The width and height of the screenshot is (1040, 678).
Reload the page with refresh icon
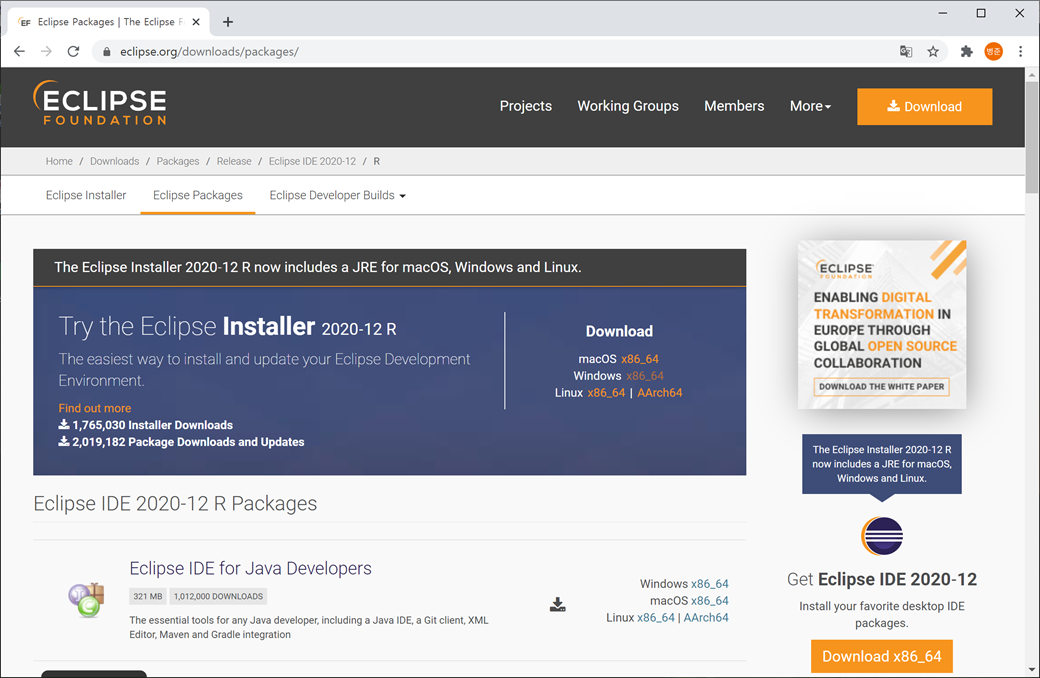[x=73, y=51]
